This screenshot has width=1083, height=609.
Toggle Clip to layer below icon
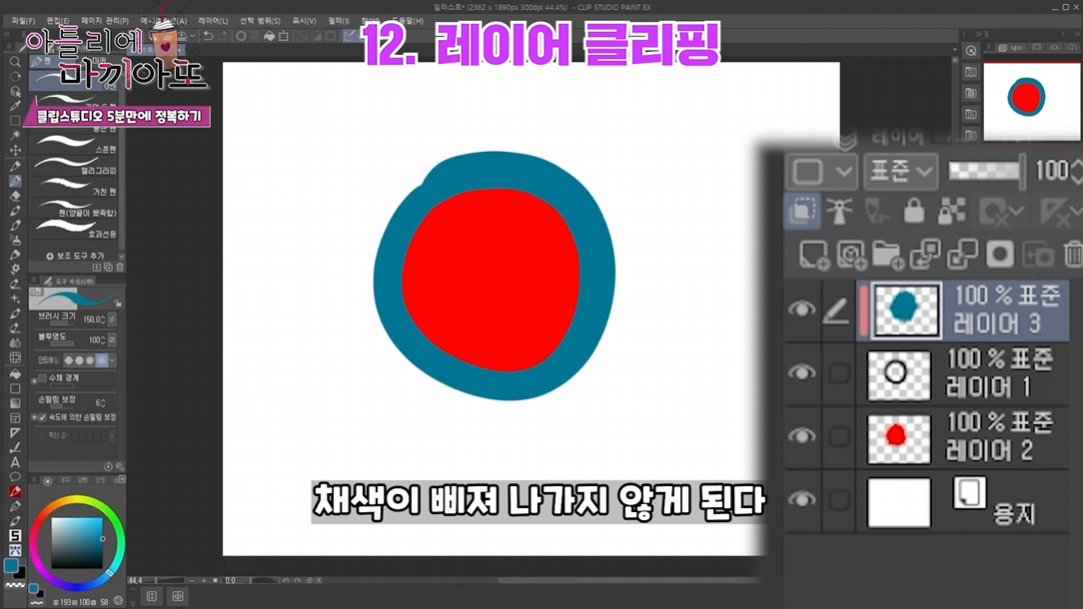803,211
